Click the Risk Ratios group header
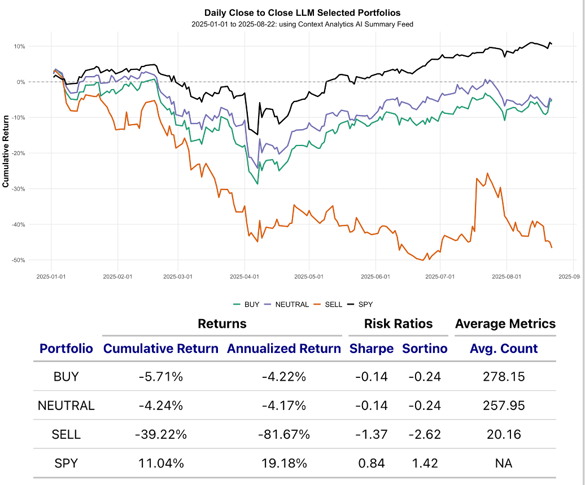The image size is (585, 485). tap(398, 323)
